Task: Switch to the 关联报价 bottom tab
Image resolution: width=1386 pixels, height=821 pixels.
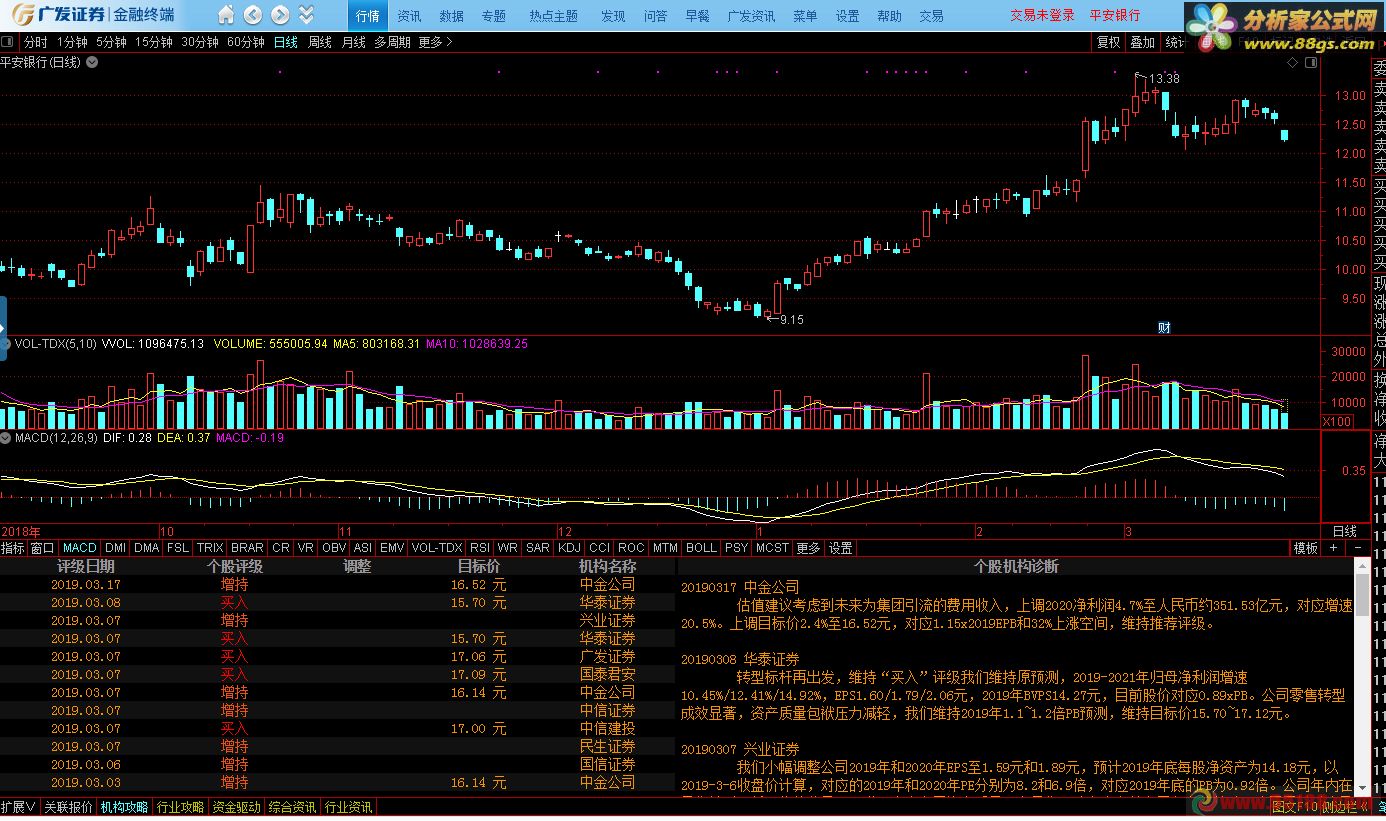Action: click(x=68, y=807)
